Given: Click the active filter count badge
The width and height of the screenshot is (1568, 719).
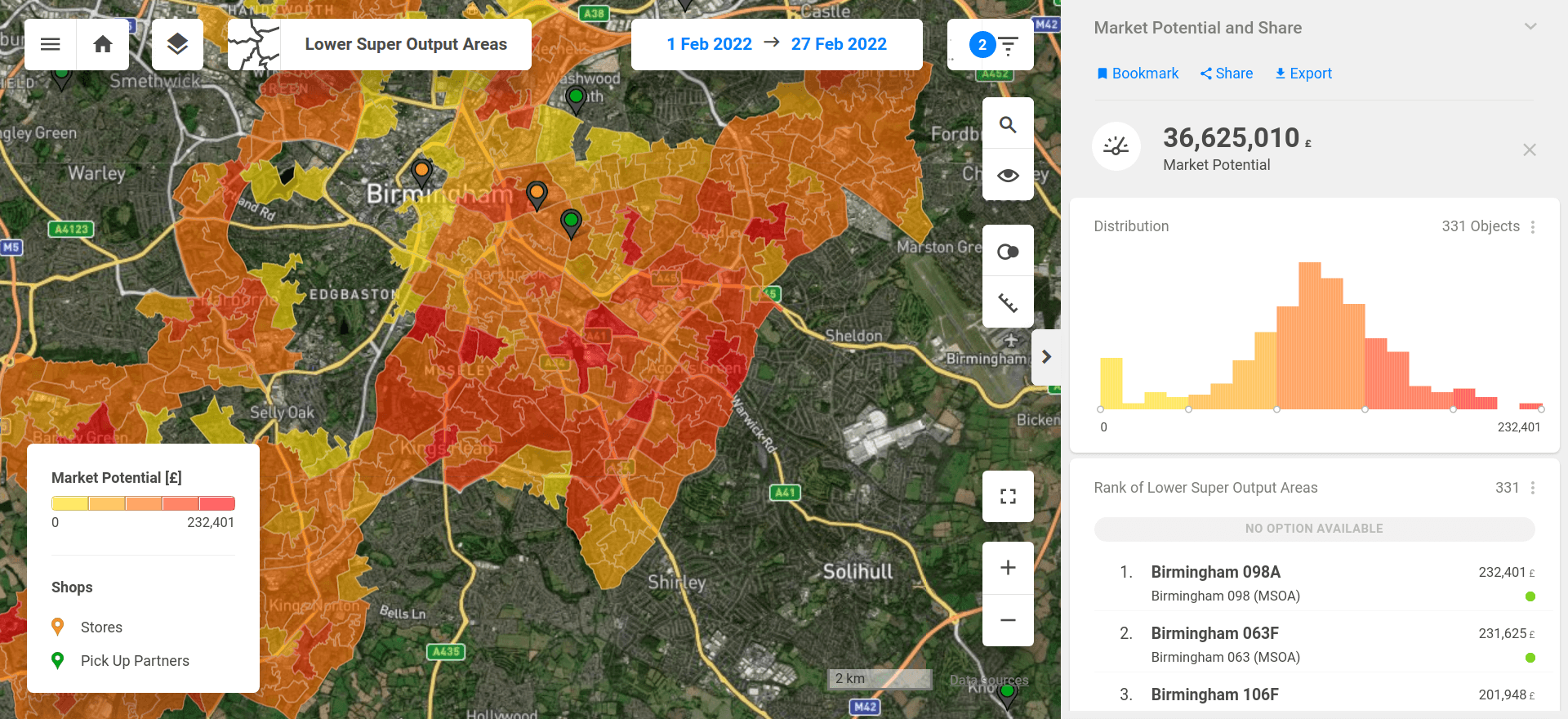Looking at the screenshot, I should click(x=982, y=45).
